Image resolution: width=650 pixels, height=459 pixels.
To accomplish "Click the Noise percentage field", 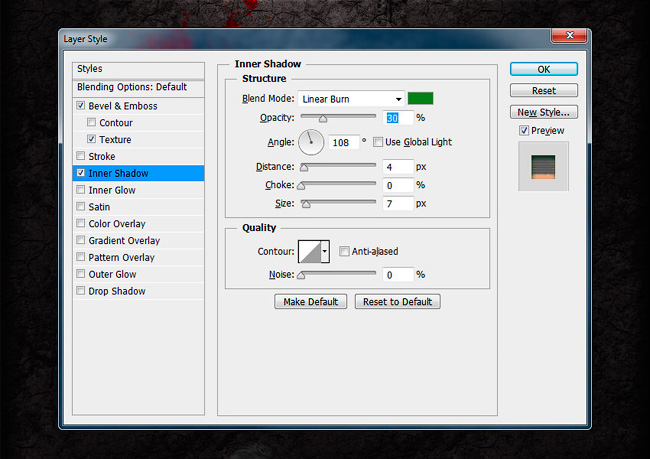I will [398, 275].
